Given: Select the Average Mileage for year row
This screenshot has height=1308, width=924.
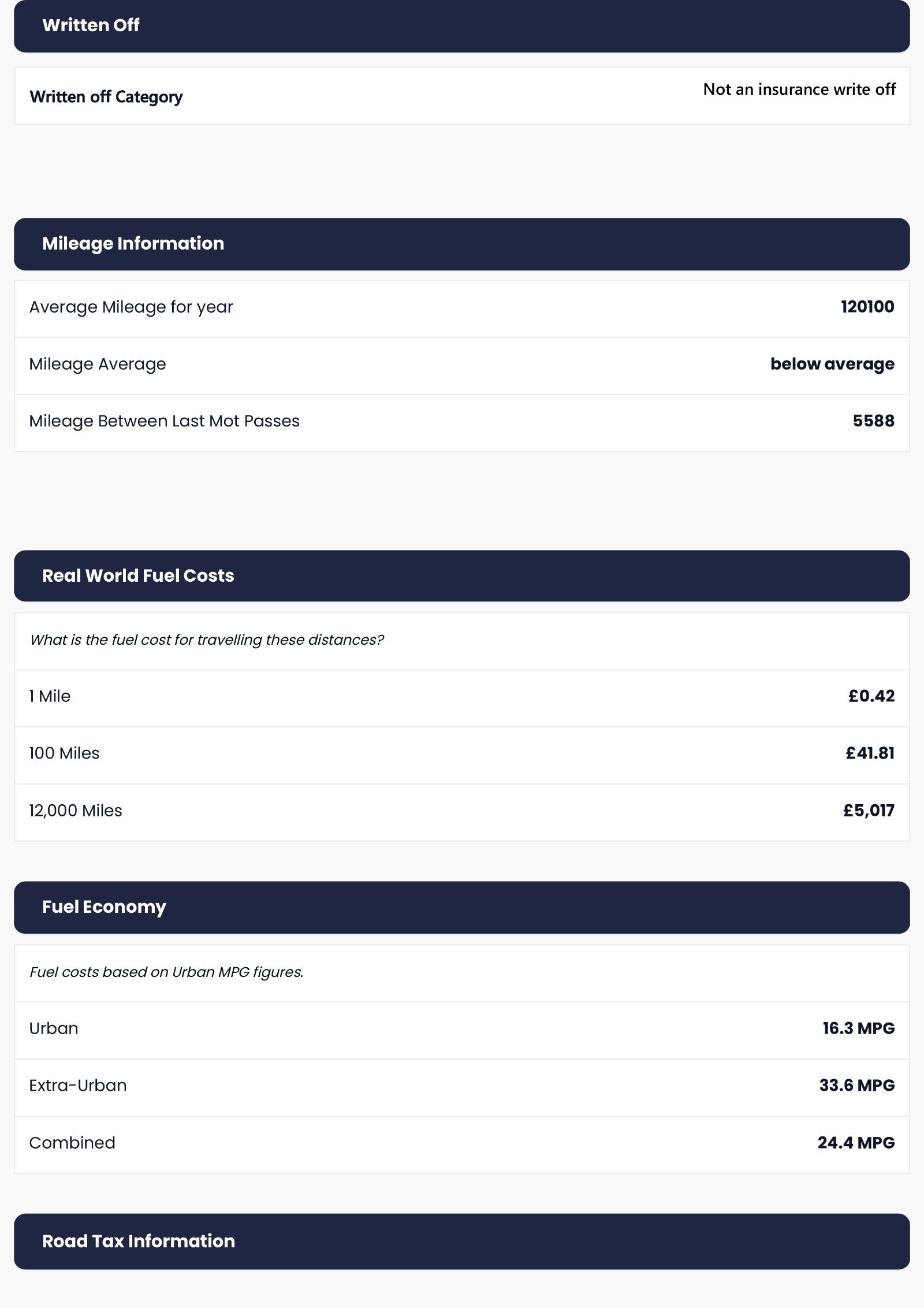Looking at the screenshot, I should [x=462, y=309].
